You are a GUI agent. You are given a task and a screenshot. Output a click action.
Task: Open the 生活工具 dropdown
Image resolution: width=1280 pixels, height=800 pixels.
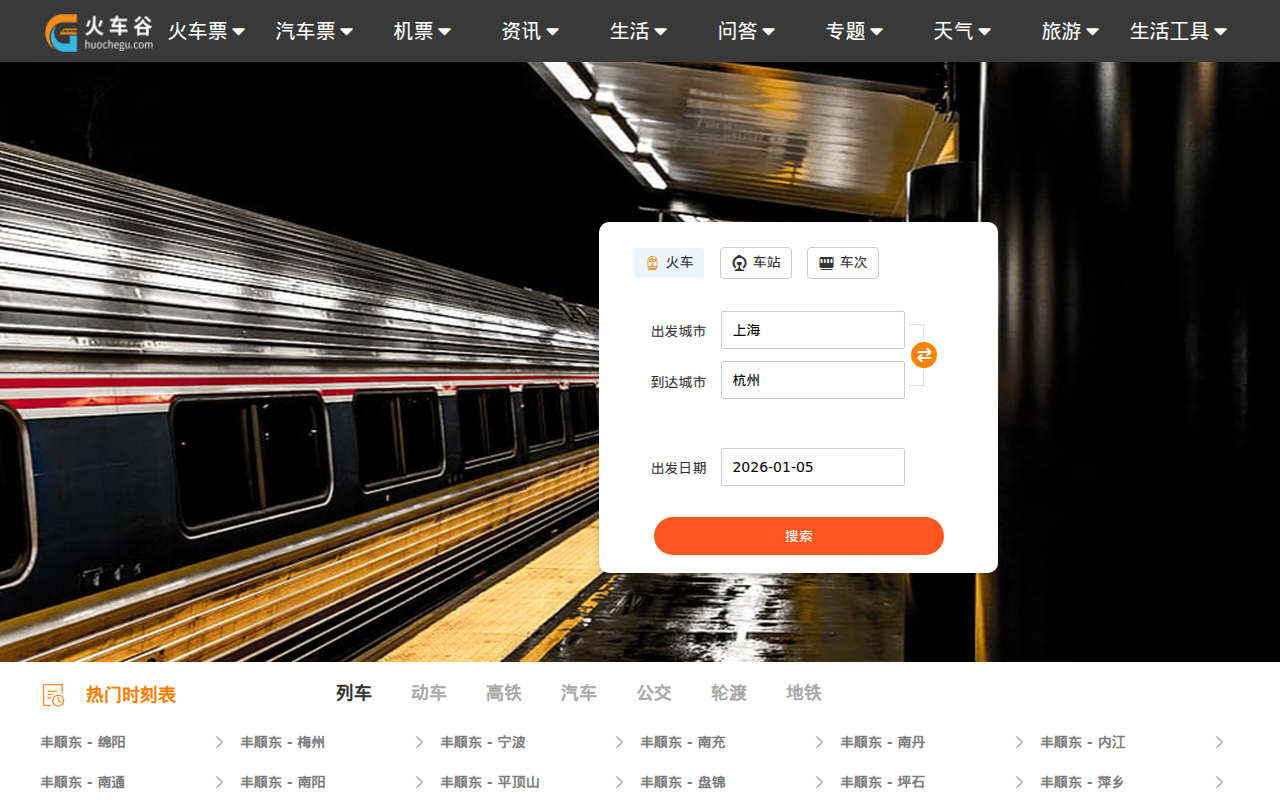click(x=1177, y=31)
